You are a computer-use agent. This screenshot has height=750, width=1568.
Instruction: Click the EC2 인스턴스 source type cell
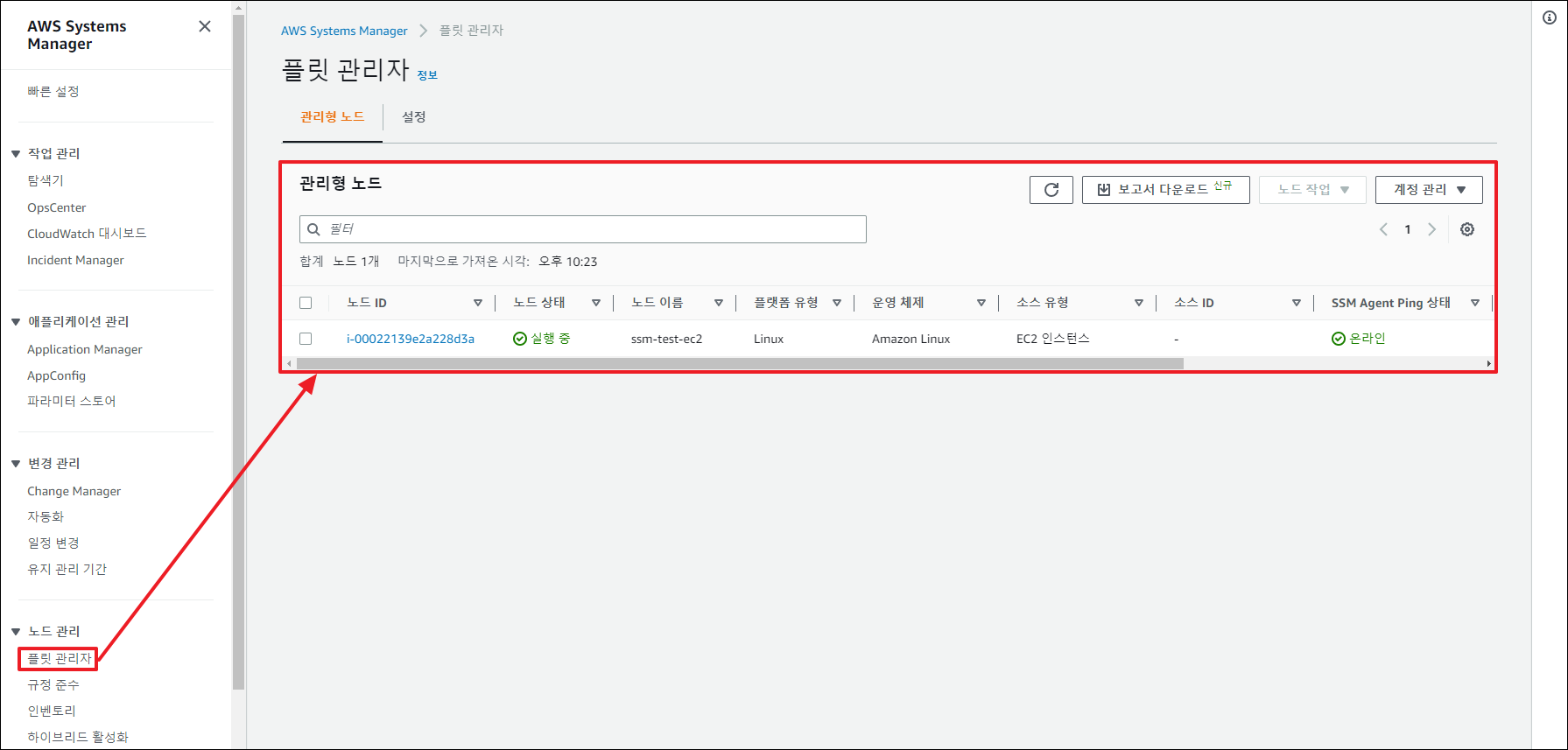coord(1053,339)
